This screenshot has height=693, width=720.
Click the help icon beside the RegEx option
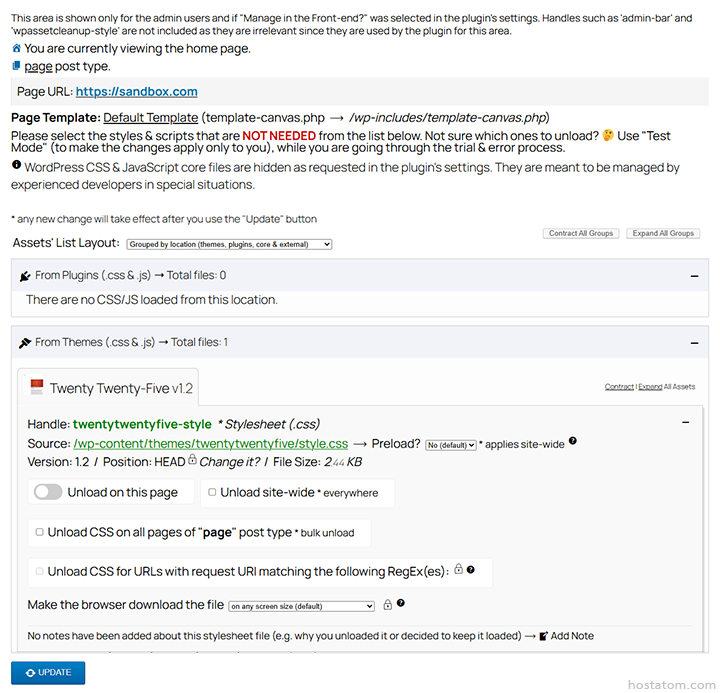click(x=471, y=570)
